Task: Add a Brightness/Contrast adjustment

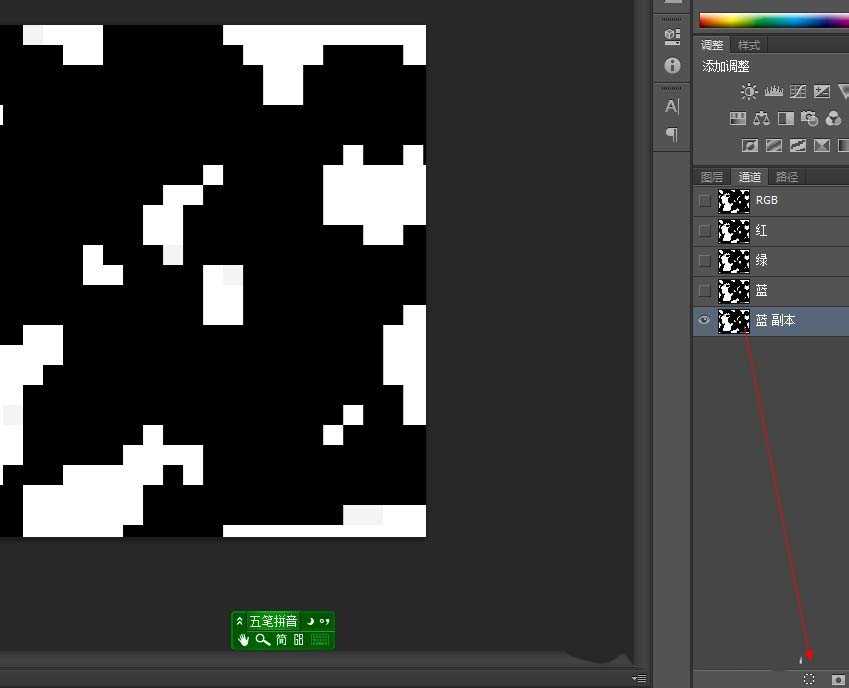Action: [749, 92]
